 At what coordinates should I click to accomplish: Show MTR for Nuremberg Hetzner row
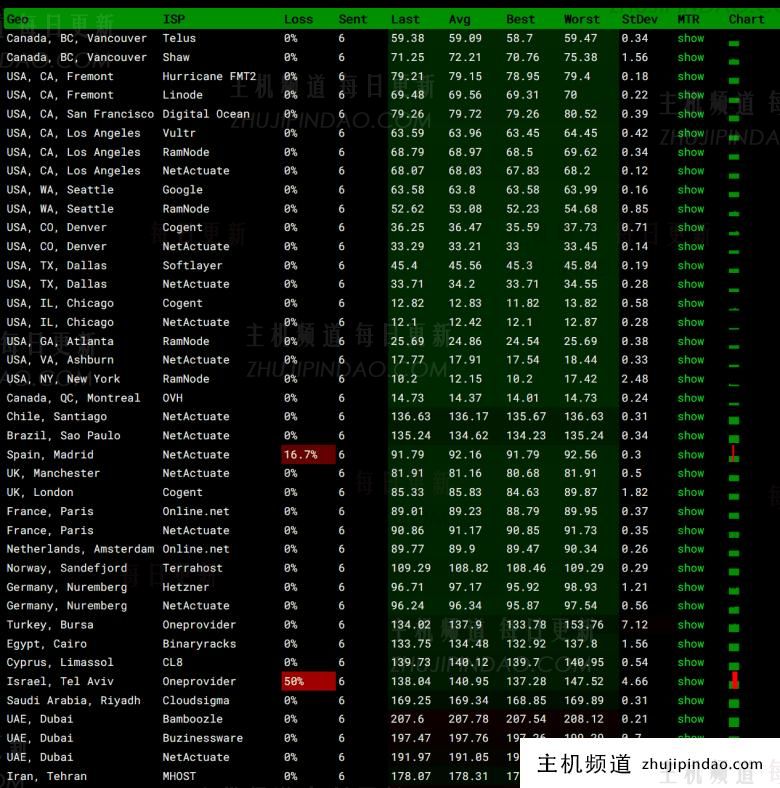coord(691,588)
